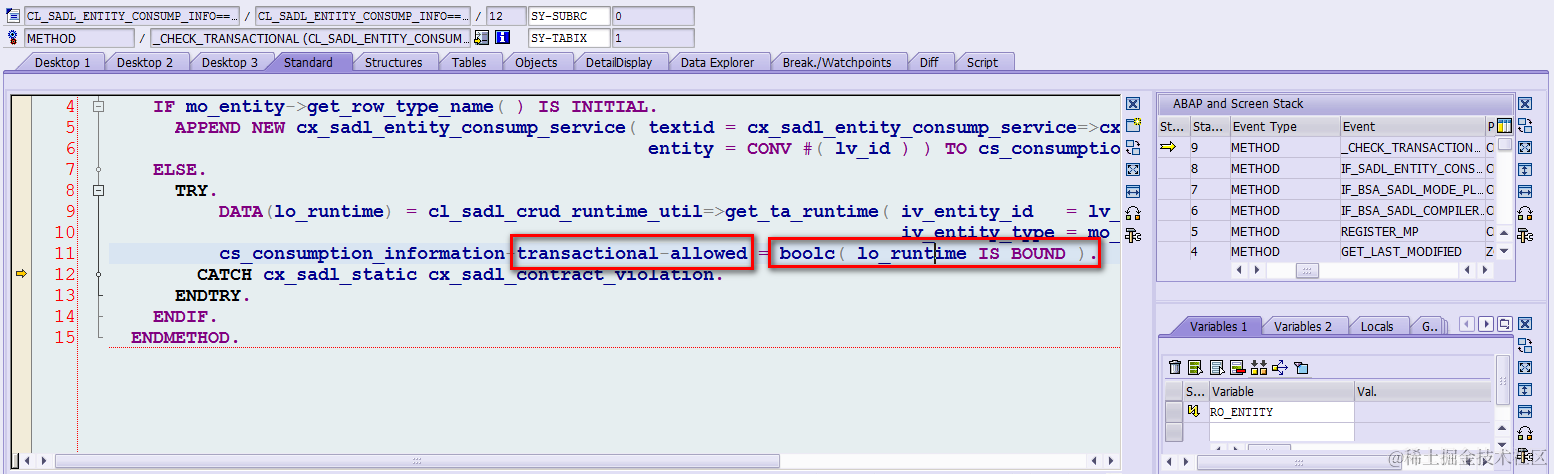Screen dimensions: 1554x474
Task: Click the sort boxes icon in variables toolbar
Action: [x=1259, y=368]
